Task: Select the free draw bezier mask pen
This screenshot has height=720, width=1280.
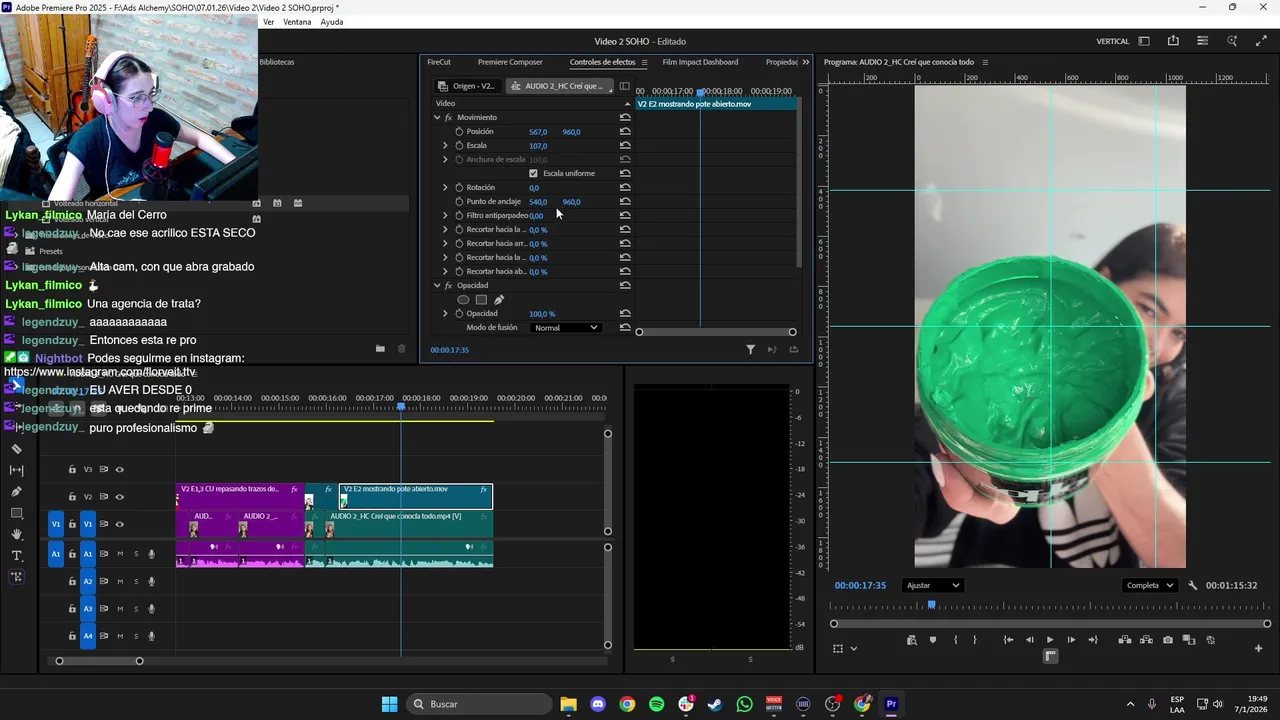Action: point(499,300)
